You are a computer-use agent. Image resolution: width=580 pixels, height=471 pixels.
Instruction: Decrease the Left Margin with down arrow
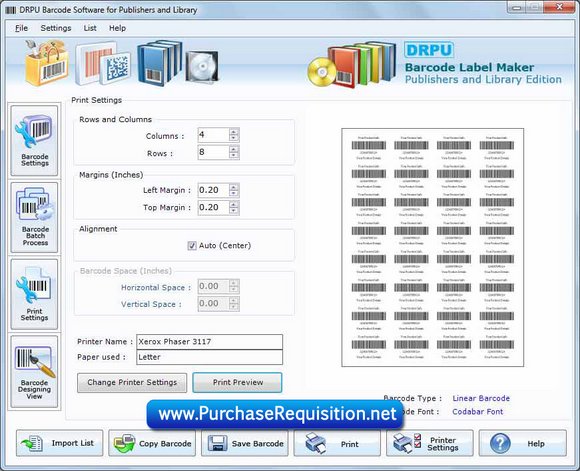pos(234,194)
